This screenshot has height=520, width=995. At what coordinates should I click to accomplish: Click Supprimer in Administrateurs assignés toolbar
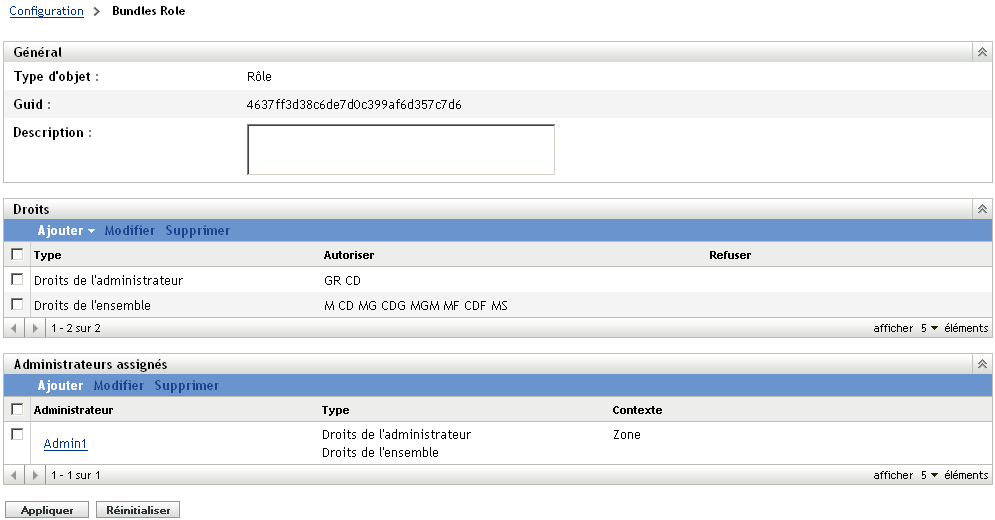click(x=187, y=385)
